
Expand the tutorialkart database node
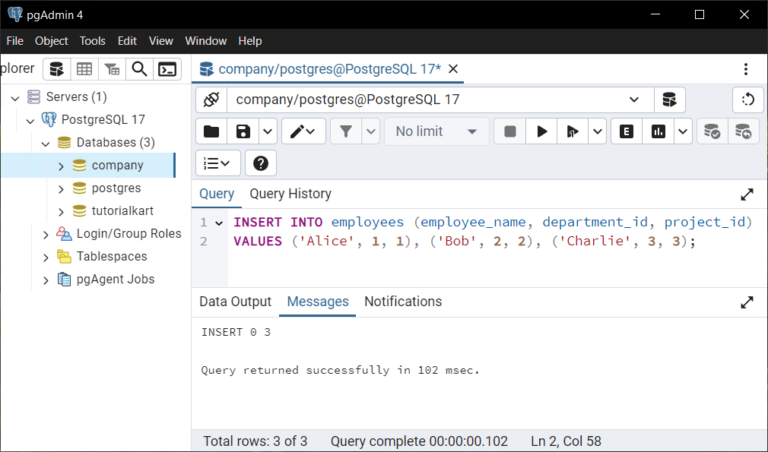[62, 211]
